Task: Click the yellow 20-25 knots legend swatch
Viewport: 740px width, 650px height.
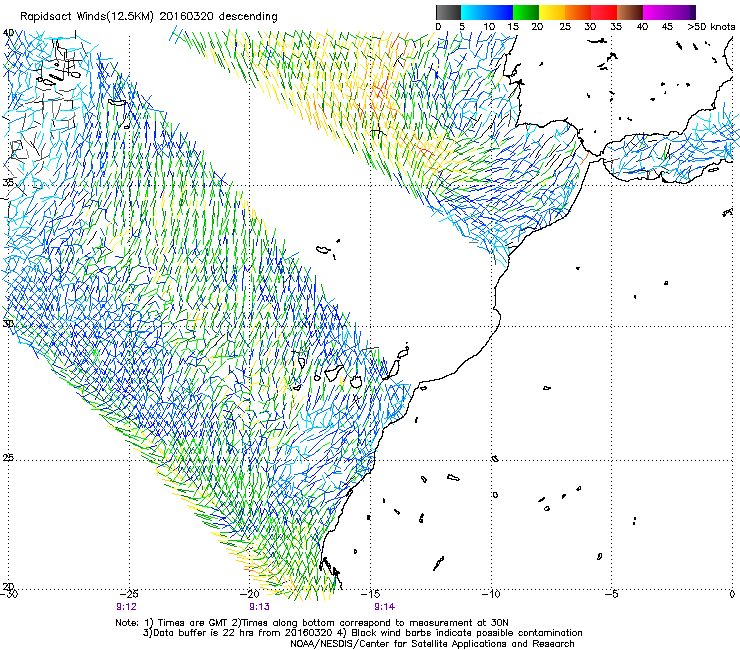Action: 552,12
